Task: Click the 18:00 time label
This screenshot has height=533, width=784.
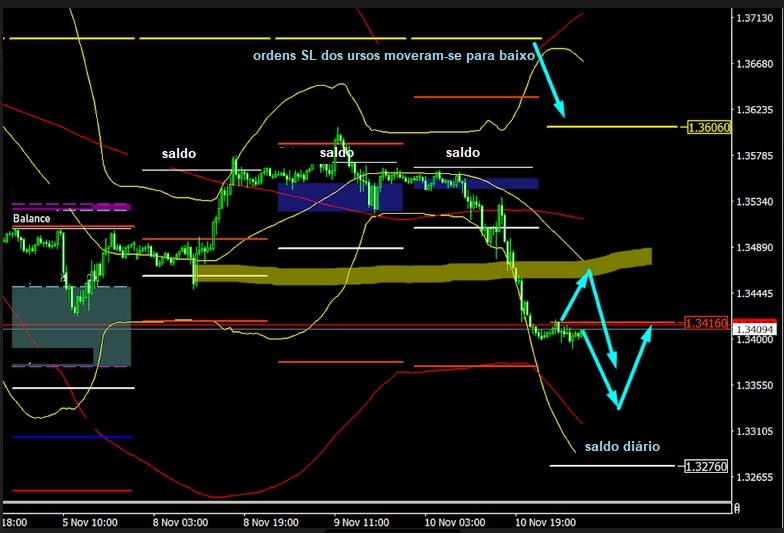Action: pos(14,522)
